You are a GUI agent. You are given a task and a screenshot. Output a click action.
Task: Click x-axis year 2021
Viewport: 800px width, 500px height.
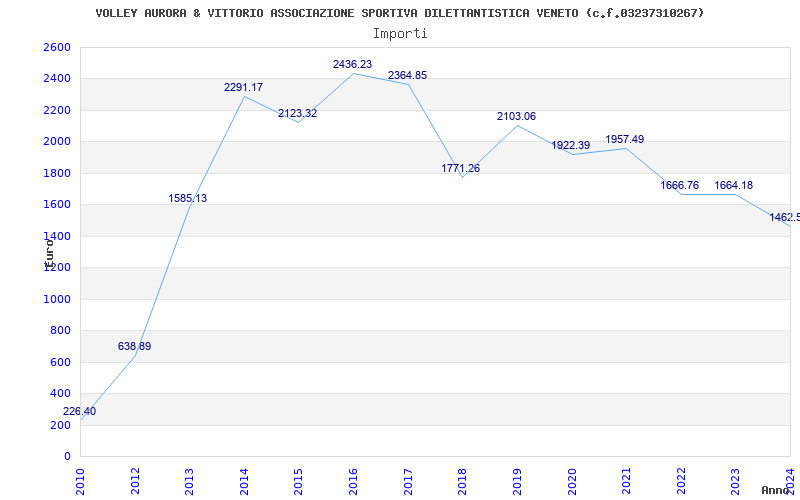[626, 482]
